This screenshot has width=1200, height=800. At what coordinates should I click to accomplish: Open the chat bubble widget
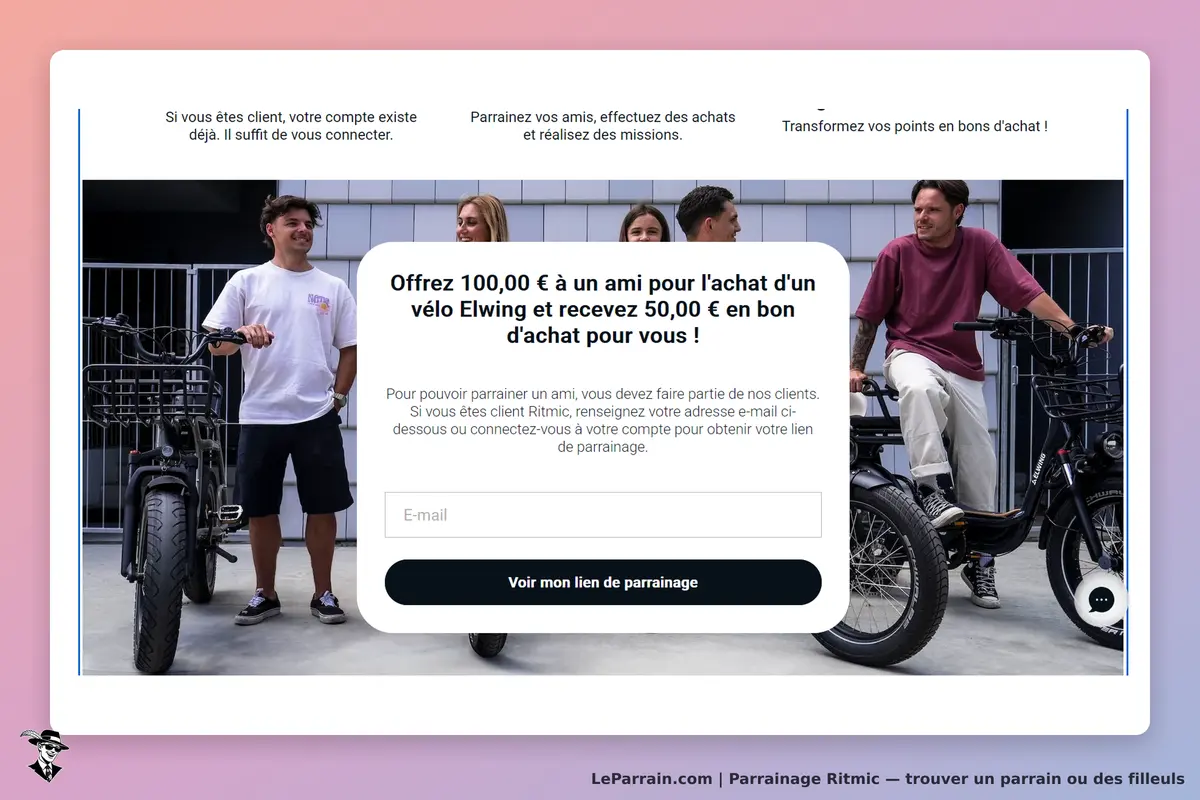[x=1101, y=599]
